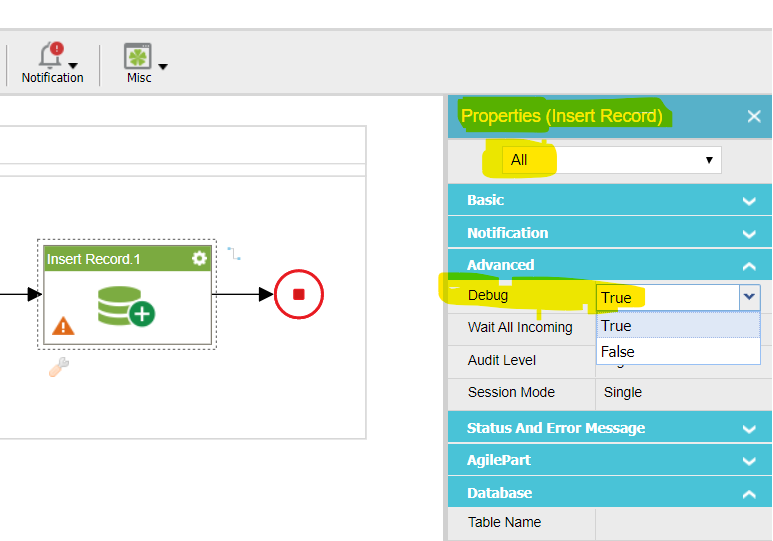Click the wrench icon below the activity
This screenshot has width=773, height=541.
pos(59,367)
